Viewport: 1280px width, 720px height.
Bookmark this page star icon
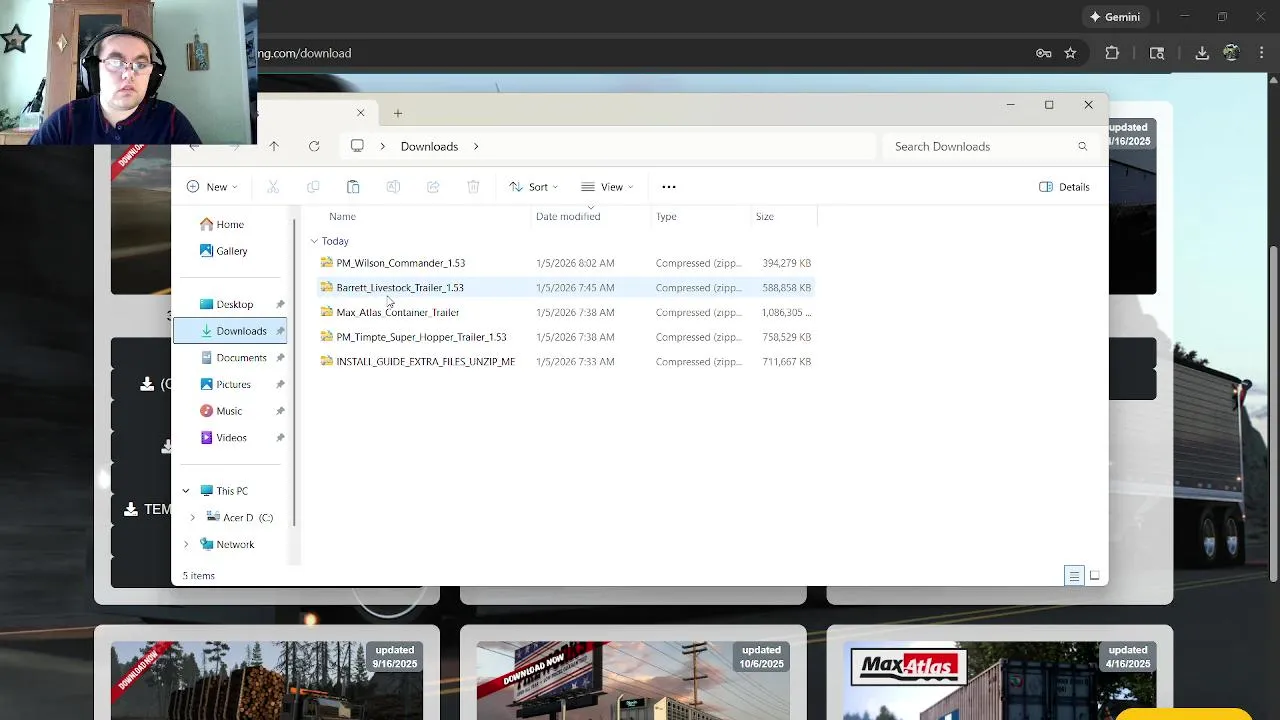pyautogui.click(x=1070, y=53)
